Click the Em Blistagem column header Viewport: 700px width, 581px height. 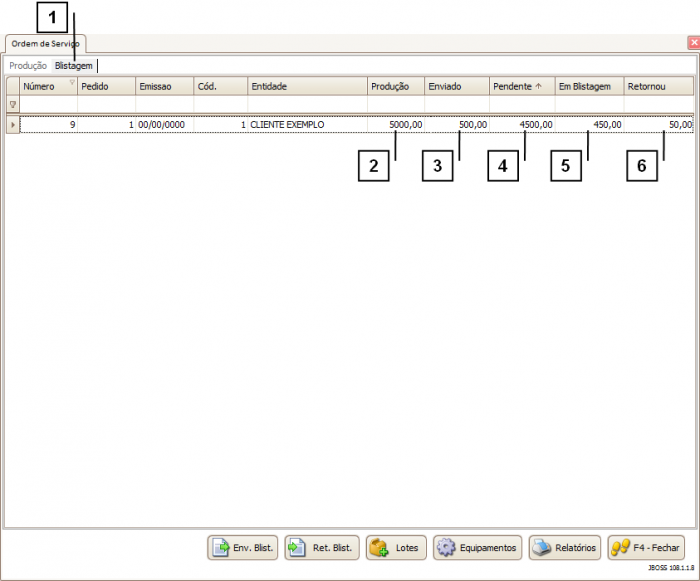(x=589, y=87)
